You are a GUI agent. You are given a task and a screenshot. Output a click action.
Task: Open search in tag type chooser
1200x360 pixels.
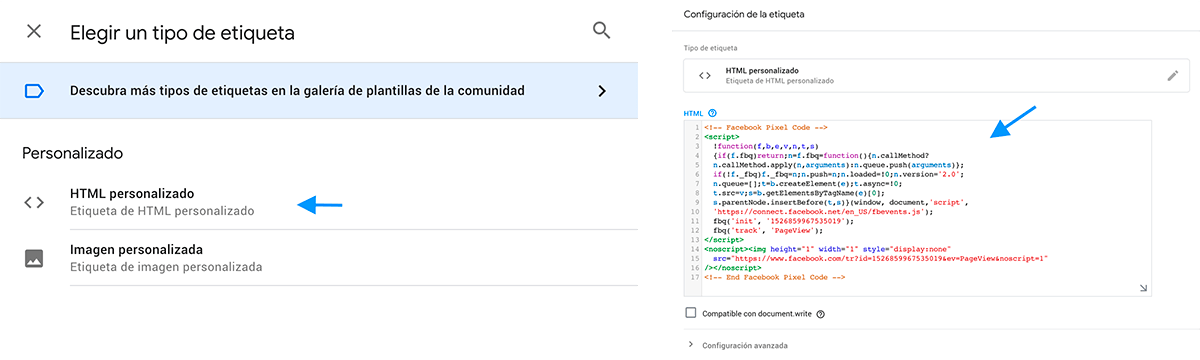601,31
